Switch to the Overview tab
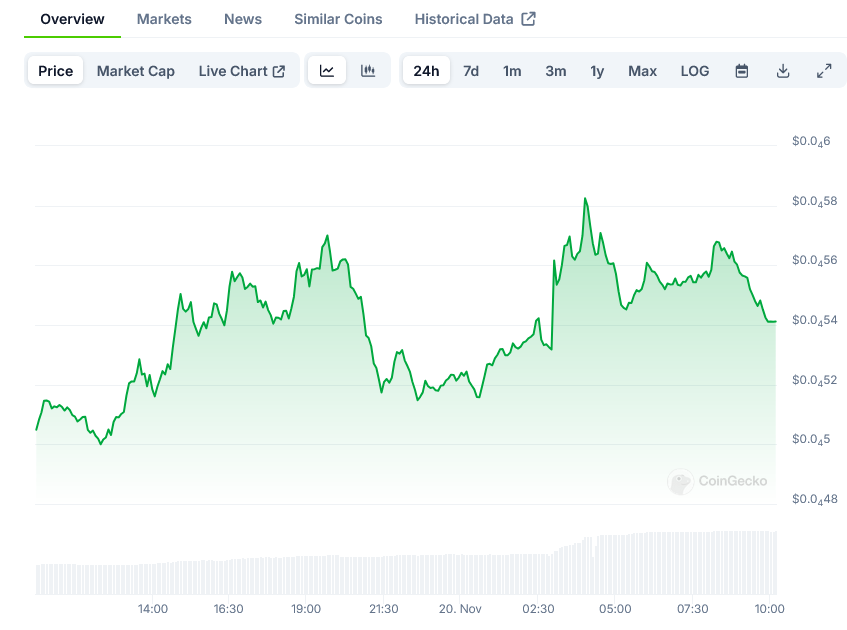Image resolution: width=847 pixels, height=630 pixels. pos(72,19)
